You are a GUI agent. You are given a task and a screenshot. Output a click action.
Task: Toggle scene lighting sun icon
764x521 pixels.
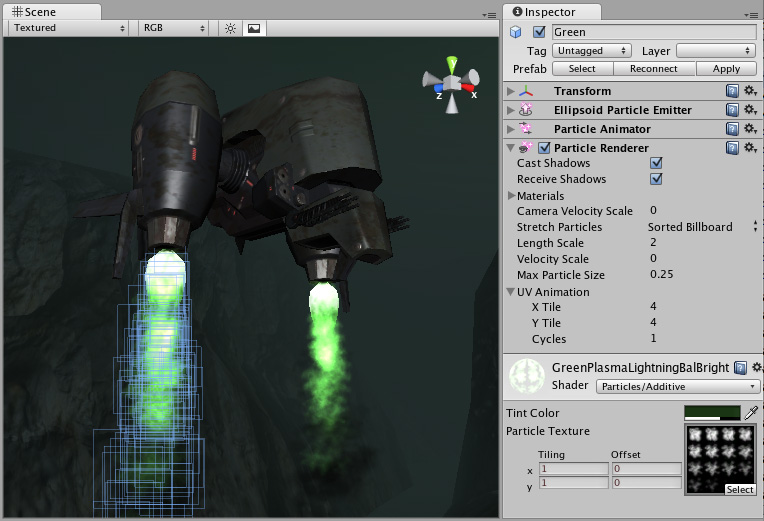pyautogui.click(x=230, y=28)
